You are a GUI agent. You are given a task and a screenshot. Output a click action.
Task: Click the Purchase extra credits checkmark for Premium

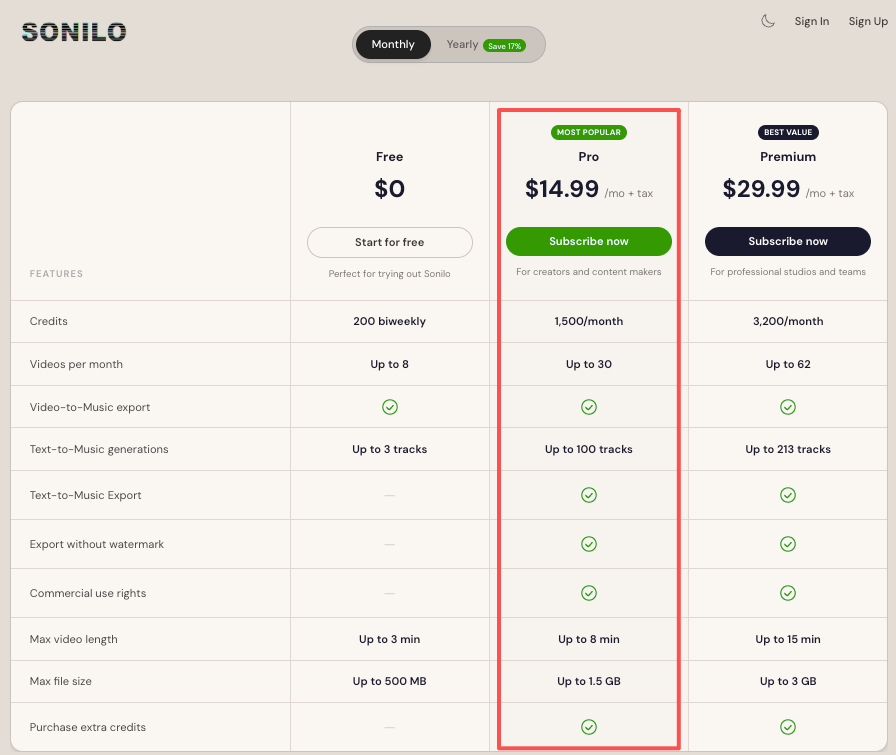pos(787,727)
